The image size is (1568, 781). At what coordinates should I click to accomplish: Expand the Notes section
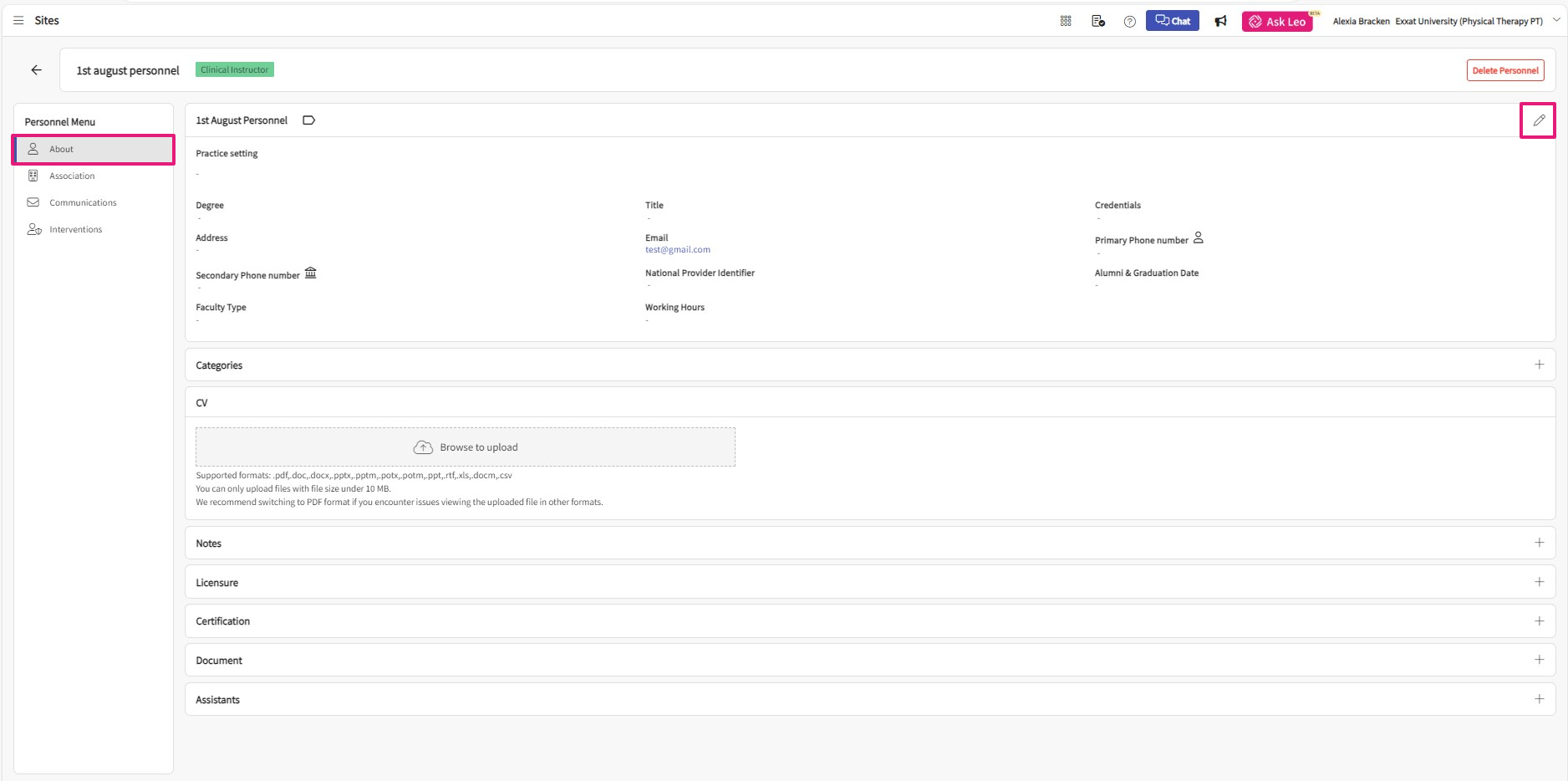[x=1539, y=543]
